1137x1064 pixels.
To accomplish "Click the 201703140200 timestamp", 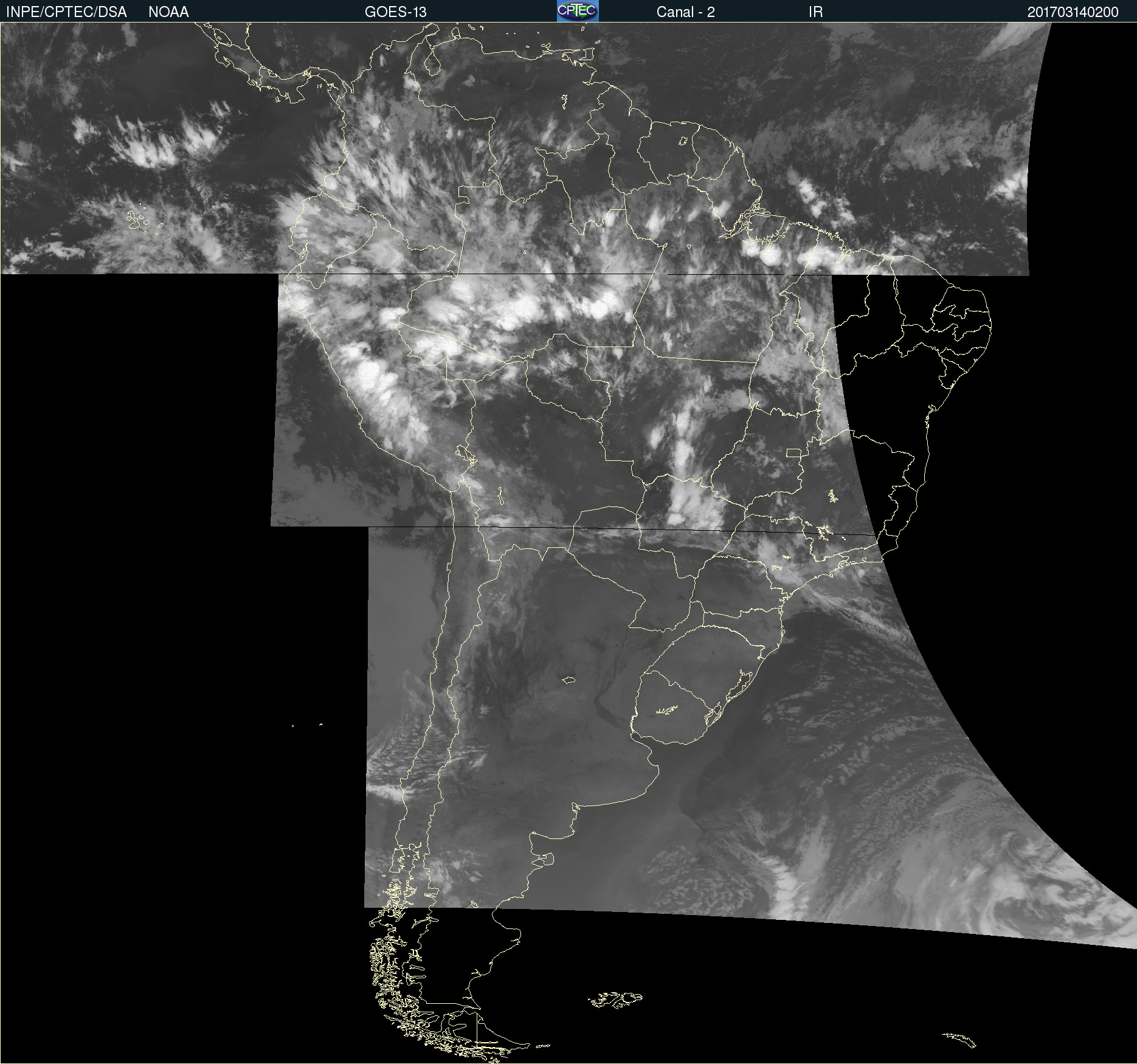I will pos(1073,12).
